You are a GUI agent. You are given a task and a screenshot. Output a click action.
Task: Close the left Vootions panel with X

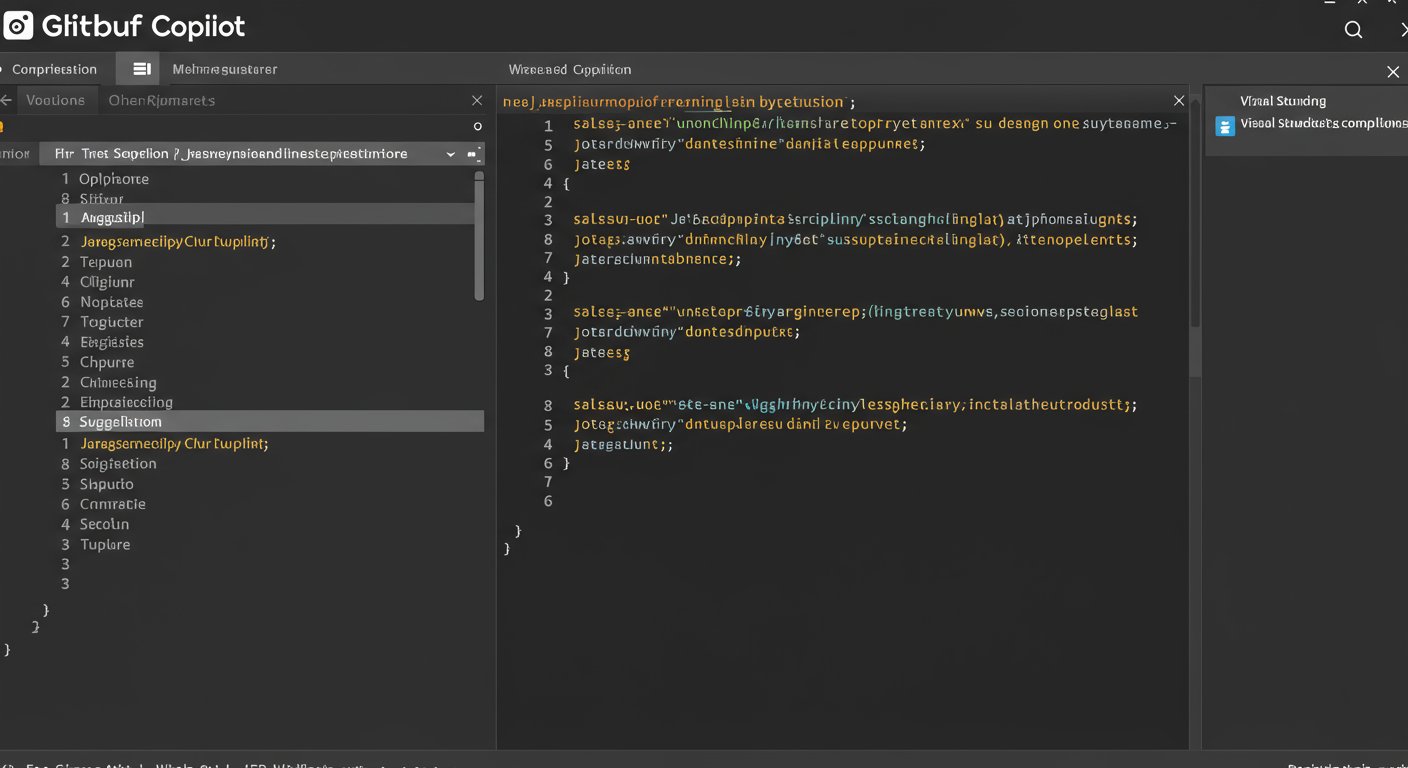477,100
